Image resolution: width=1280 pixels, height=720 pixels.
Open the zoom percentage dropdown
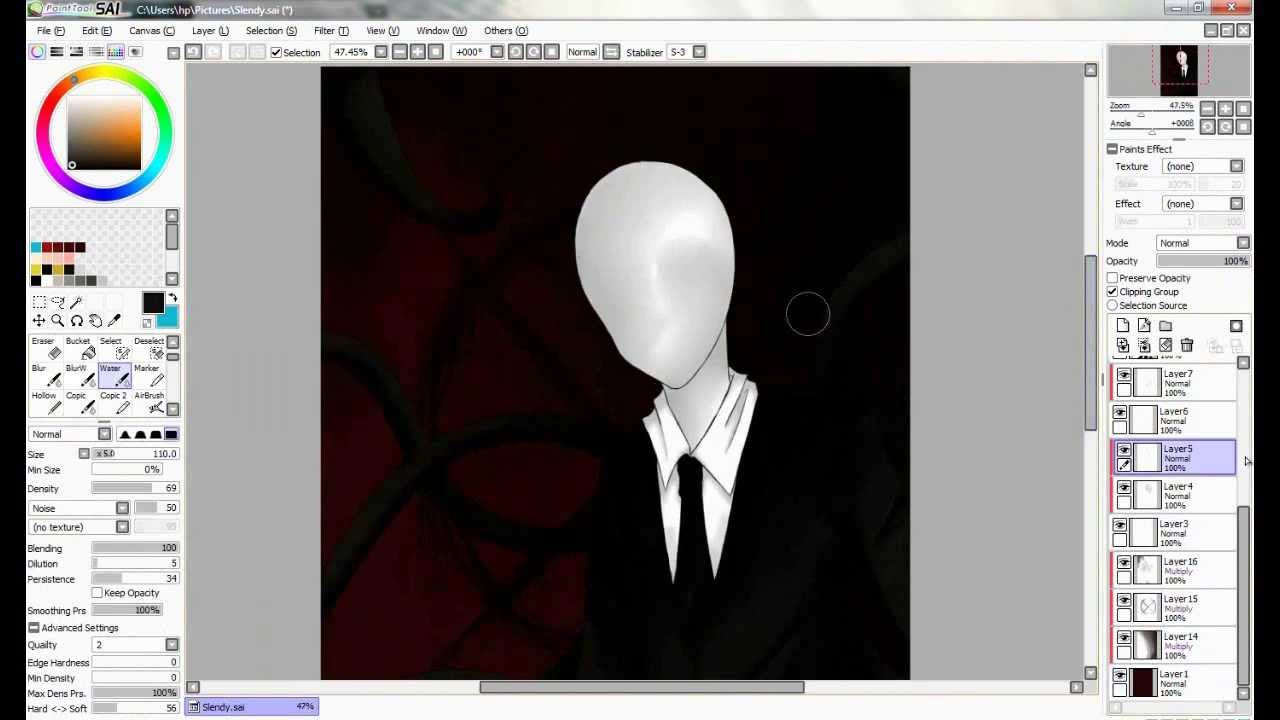pos(380,52)
